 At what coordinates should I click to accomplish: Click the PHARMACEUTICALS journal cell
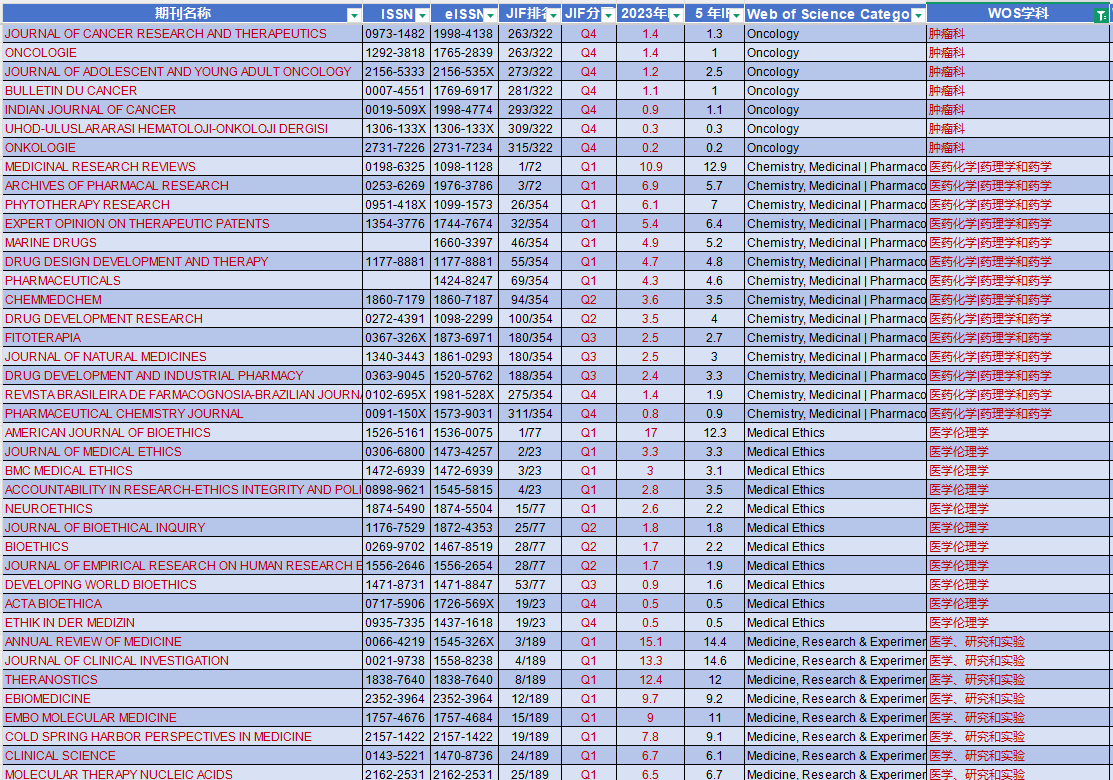pos(182,280)
